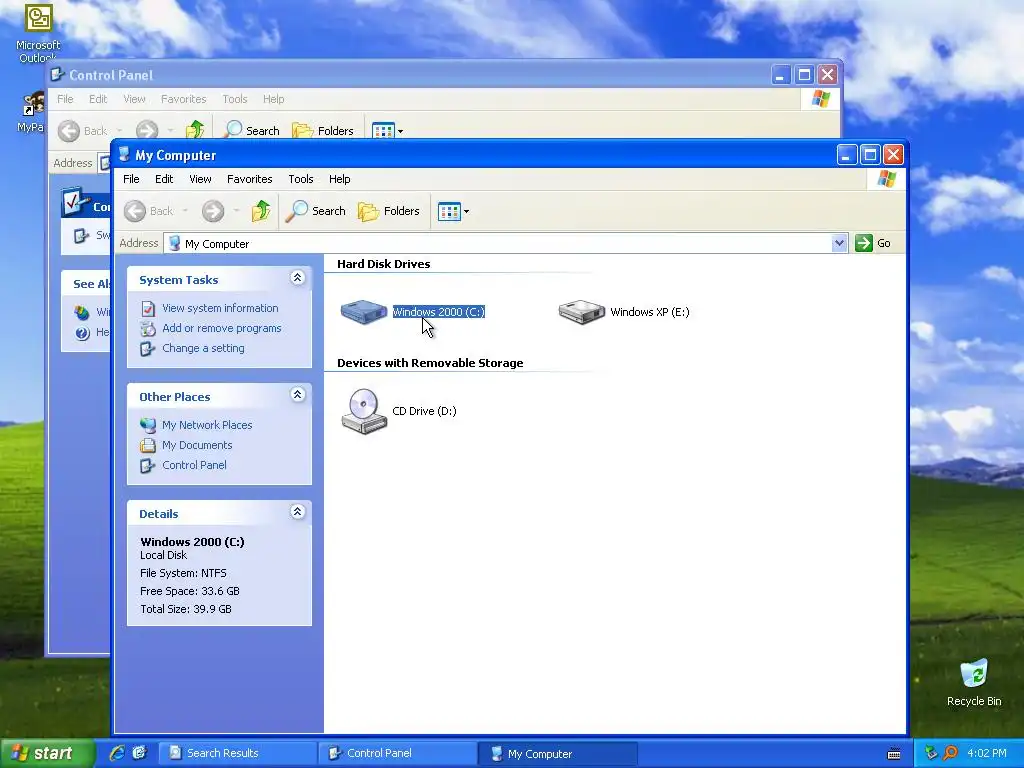Open Edit menu in My Computer

(164, 179)
